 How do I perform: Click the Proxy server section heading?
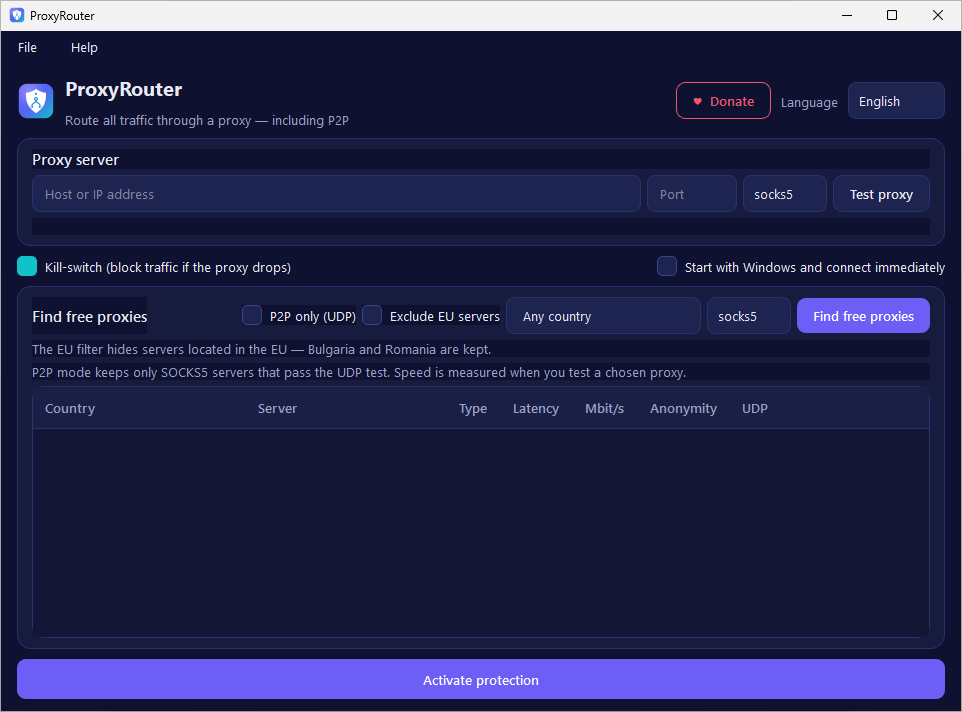coord(75,159)
